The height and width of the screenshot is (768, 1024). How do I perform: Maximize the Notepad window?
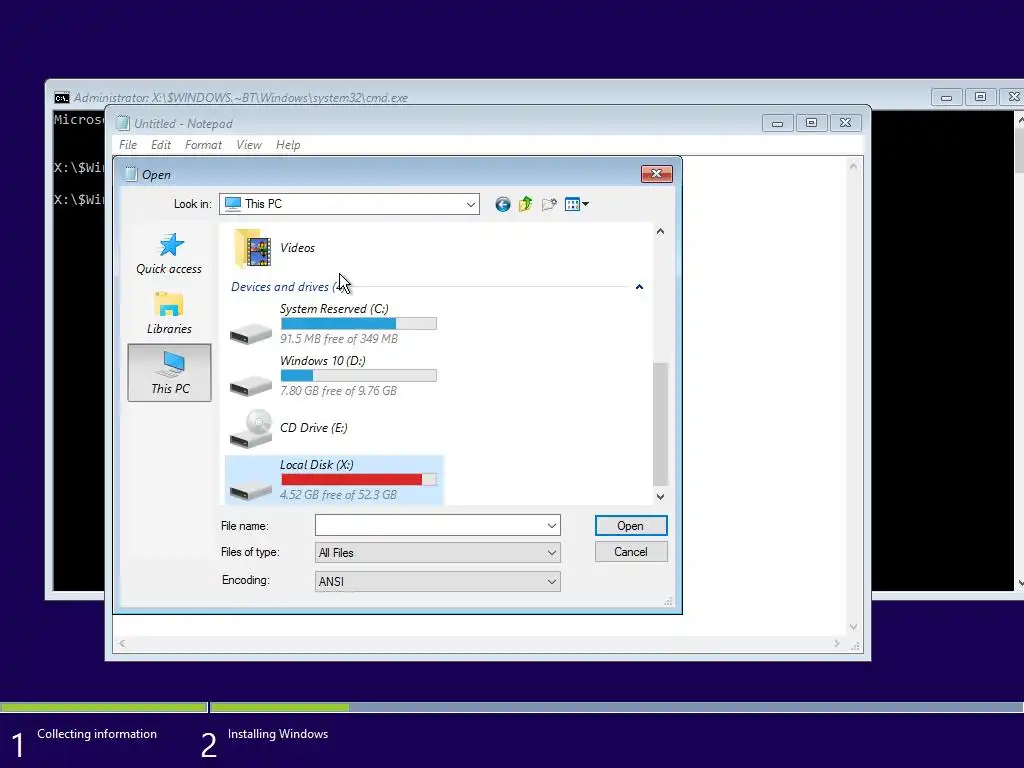[811, 123]
